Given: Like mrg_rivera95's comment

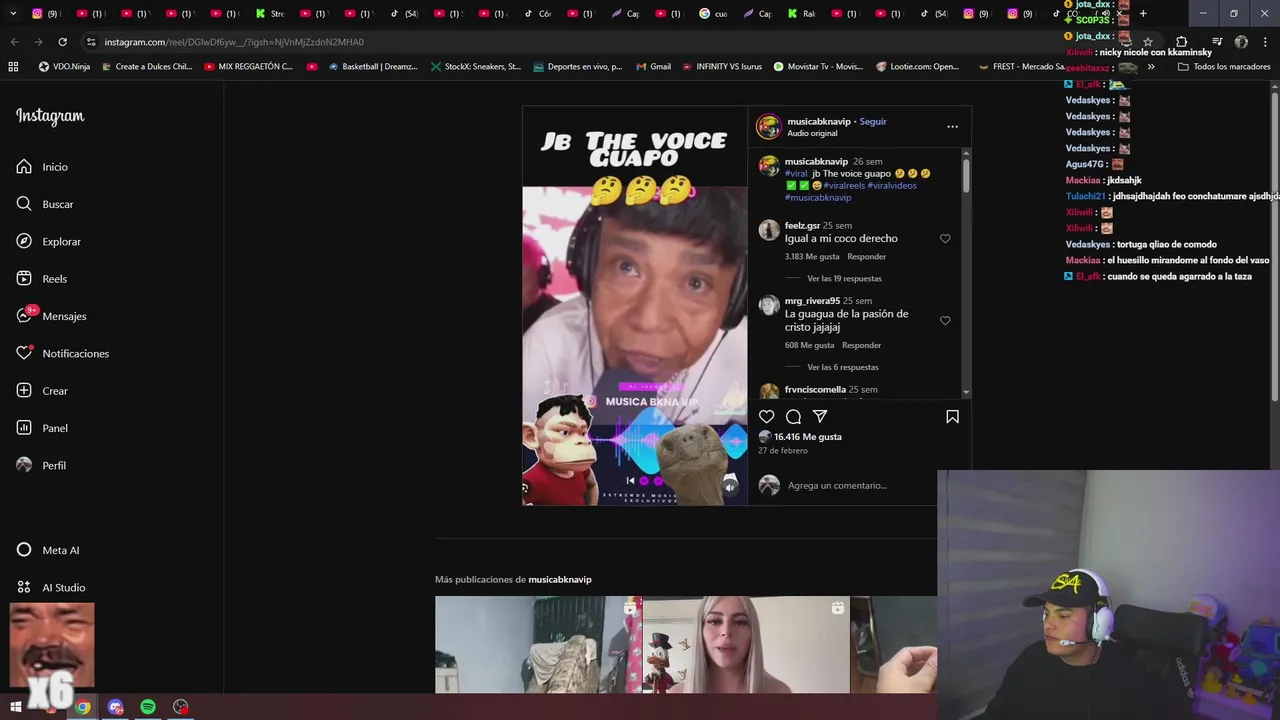Looking at the screenshot, I should point(945,321).
